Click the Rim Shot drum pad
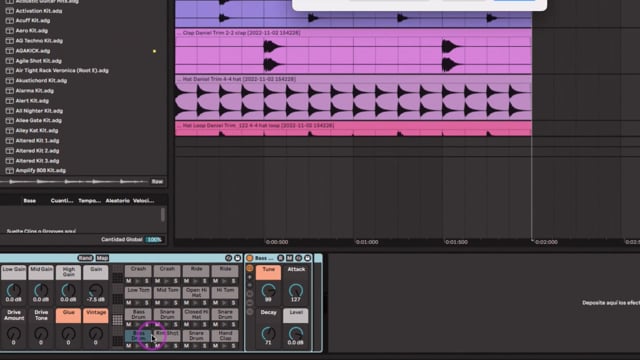The width and height of the screenshot is (640, 360). tap(167, 336)
